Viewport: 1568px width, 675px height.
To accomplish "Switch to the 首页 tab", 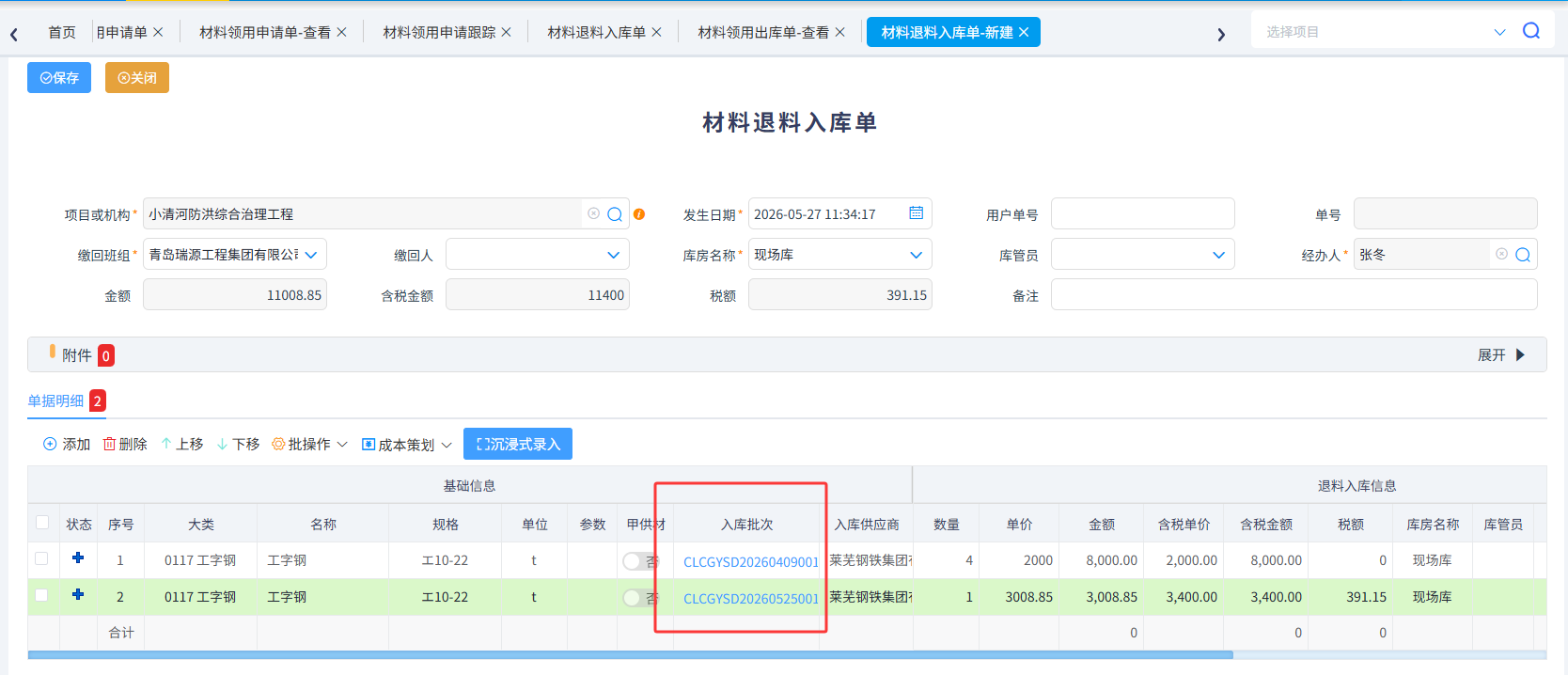I will (x=62, y=32).
